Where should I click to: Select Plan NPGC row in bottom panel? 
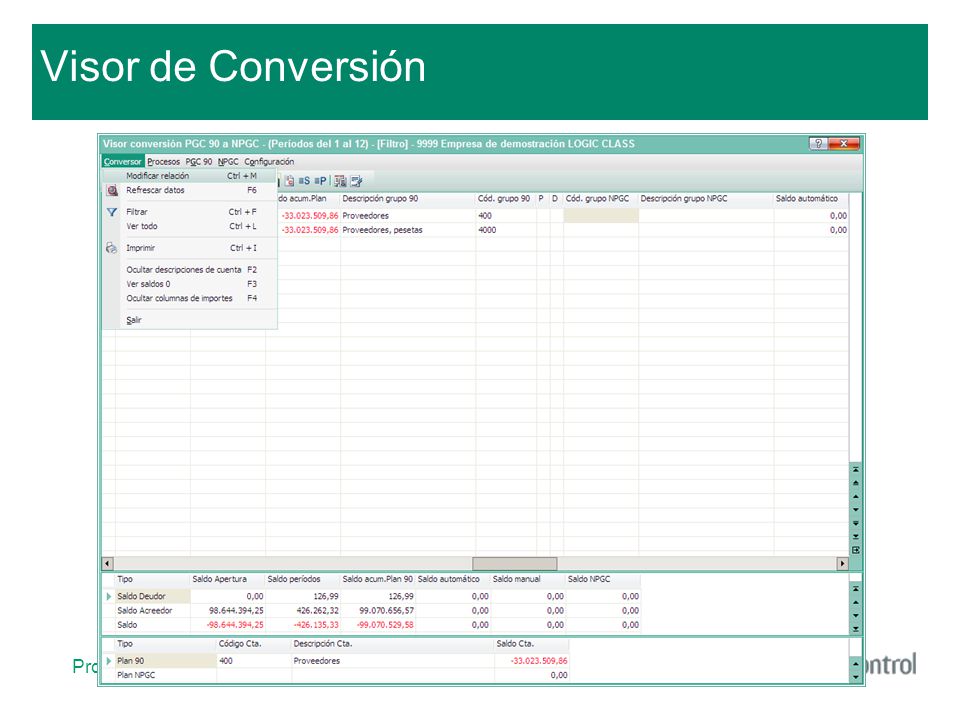click(x=336, y=675)
